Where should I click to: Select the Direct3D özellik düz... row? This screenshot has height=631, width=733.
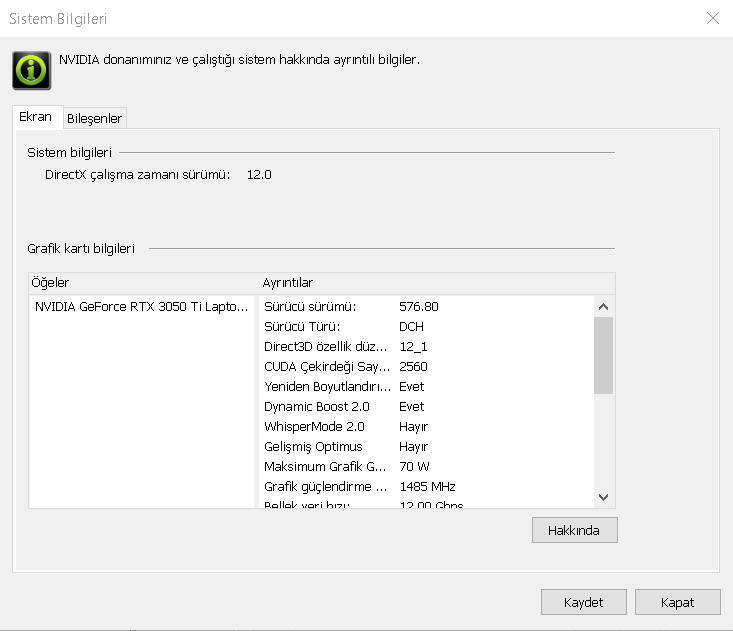click(426, 347)
